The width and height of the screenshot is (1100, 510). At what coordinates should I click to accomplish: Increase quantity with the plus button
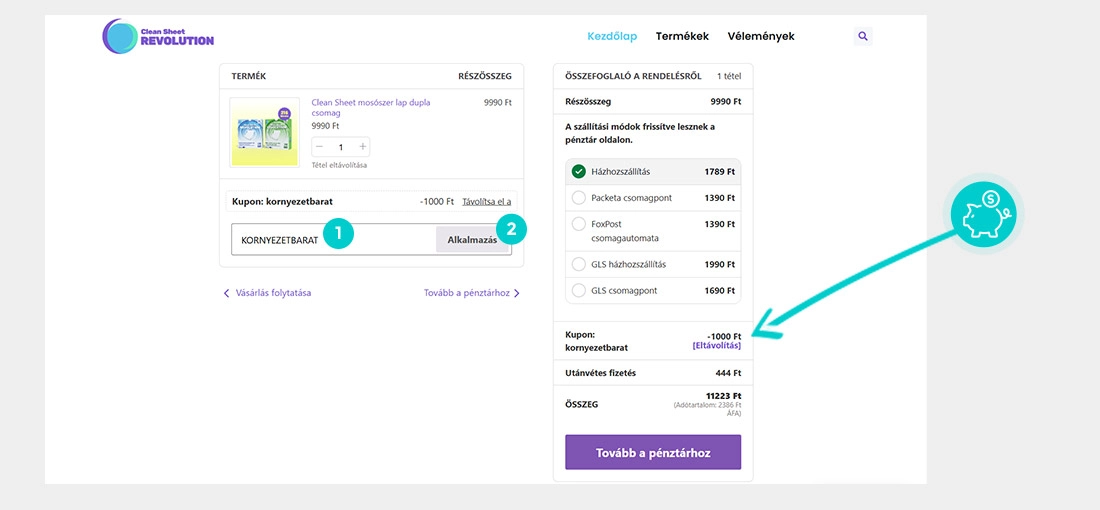(x=362, y=147)
